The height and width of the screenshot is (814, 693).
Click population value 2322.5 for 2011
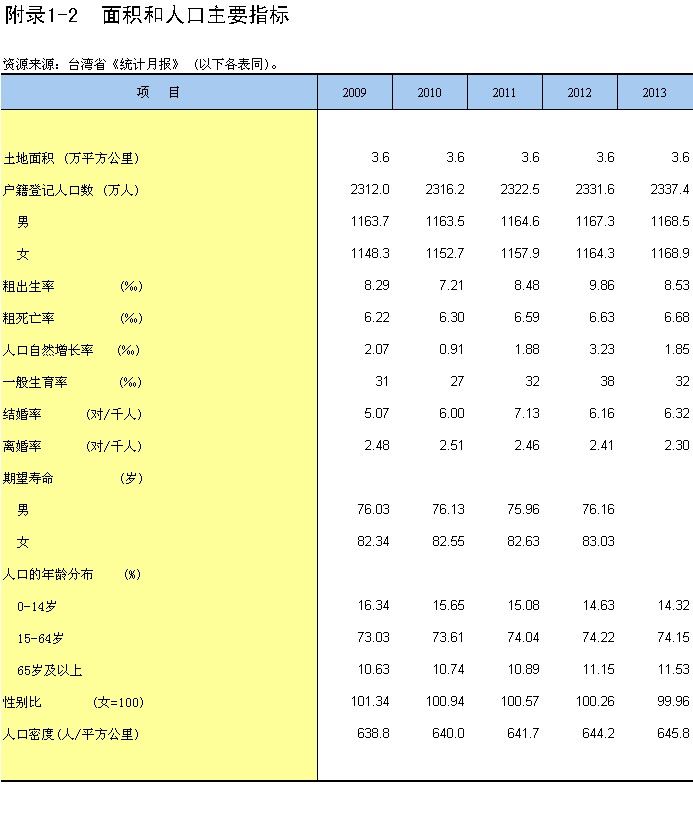coord(520,189)
